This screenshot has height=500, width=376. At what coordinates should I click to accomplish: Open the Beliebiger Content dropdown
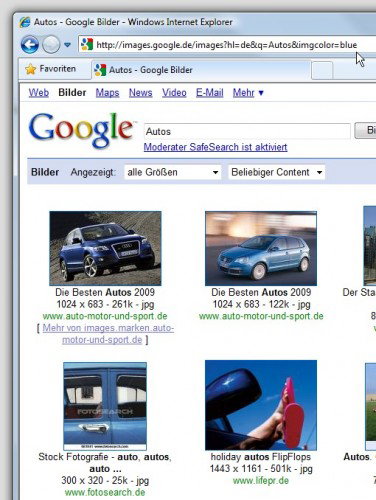point(276,172)
